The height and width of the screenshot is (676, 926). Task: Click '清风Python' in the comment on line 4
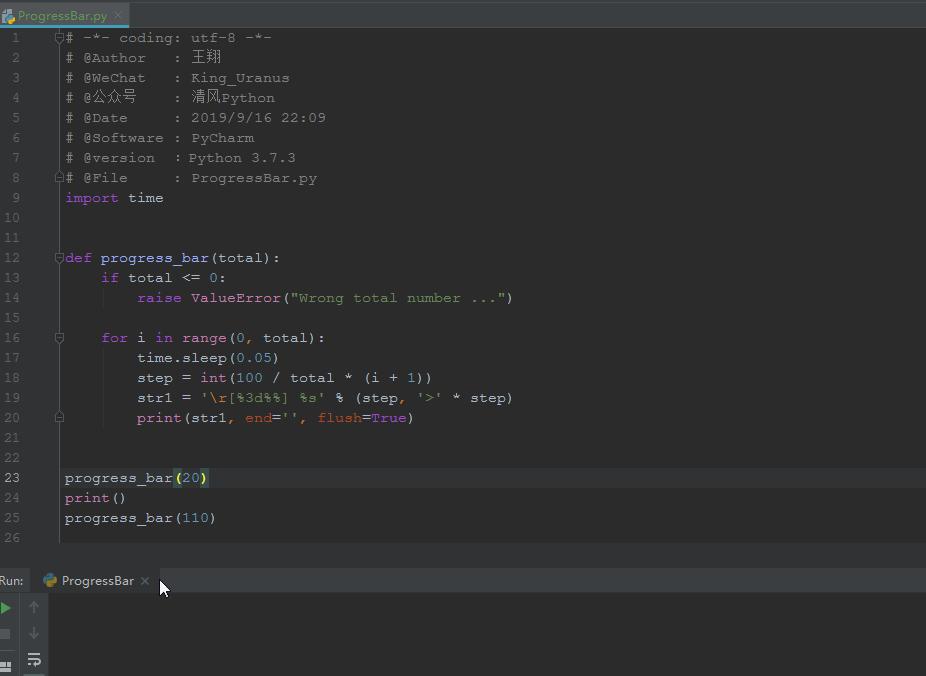pyautogui.click(x=233, y=97)
